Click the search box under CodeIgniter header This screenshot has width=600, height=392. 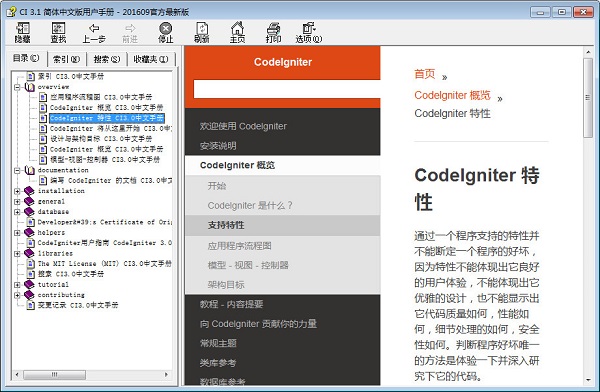click(287, 89)
